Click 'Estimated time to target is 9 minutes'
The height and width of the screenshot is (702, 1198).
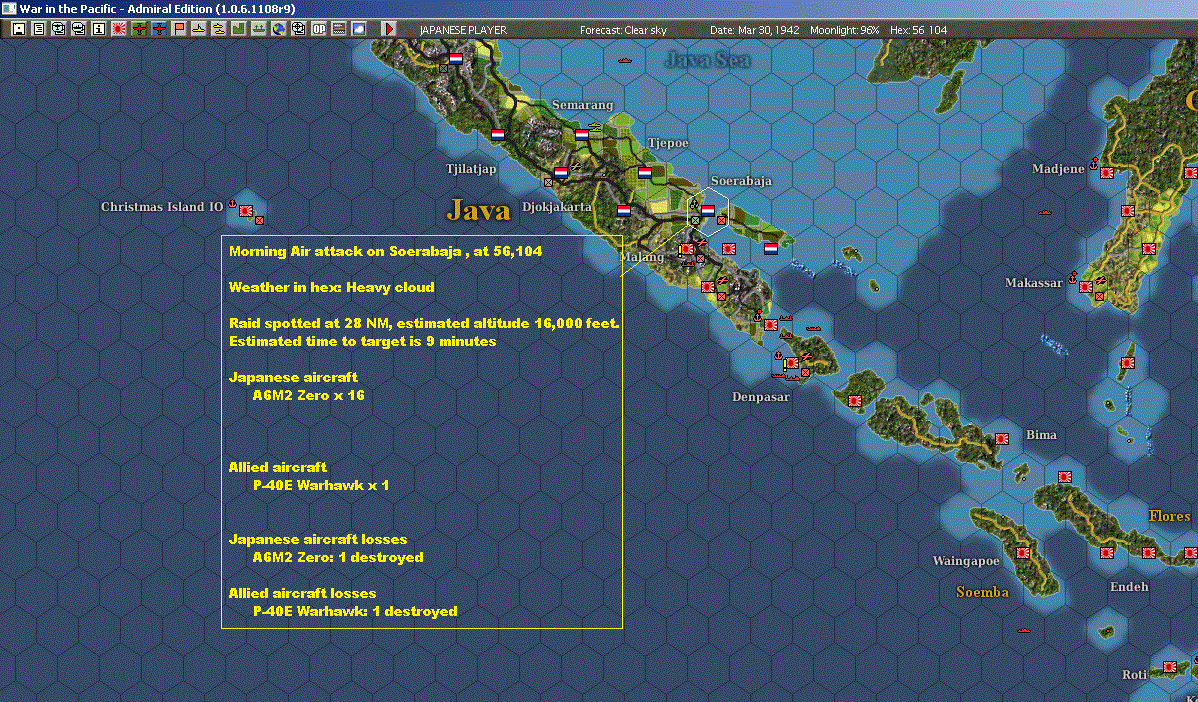[362, 341]
